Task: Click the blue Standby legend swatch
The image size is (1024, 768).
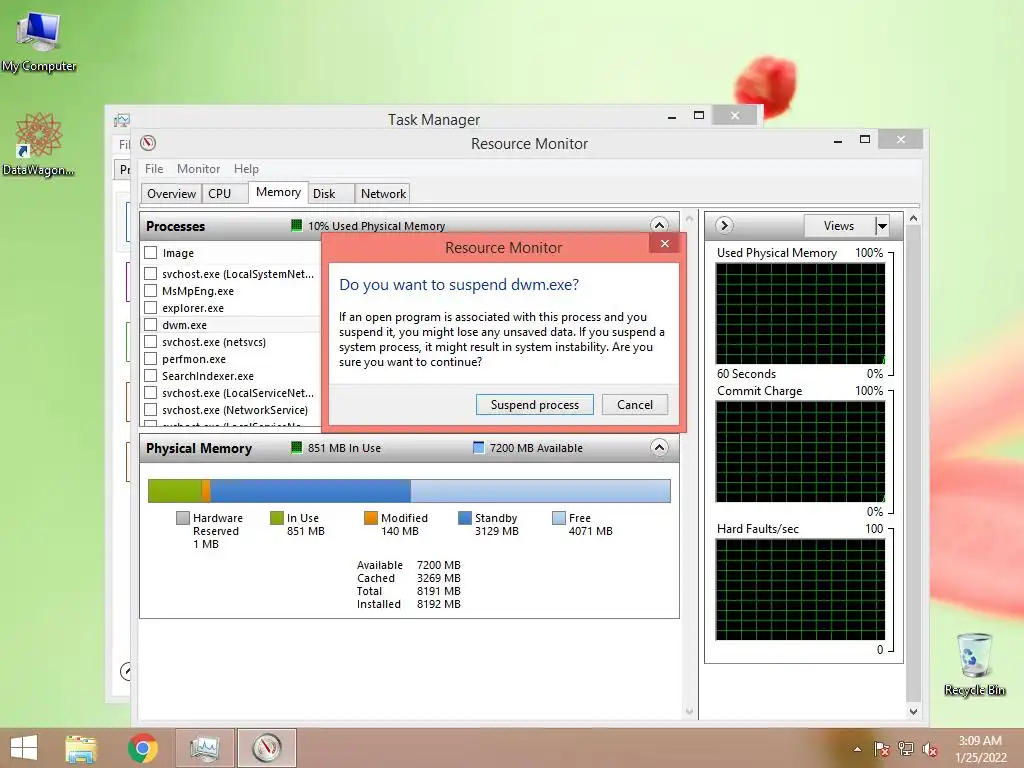Action: pos(465,518)
